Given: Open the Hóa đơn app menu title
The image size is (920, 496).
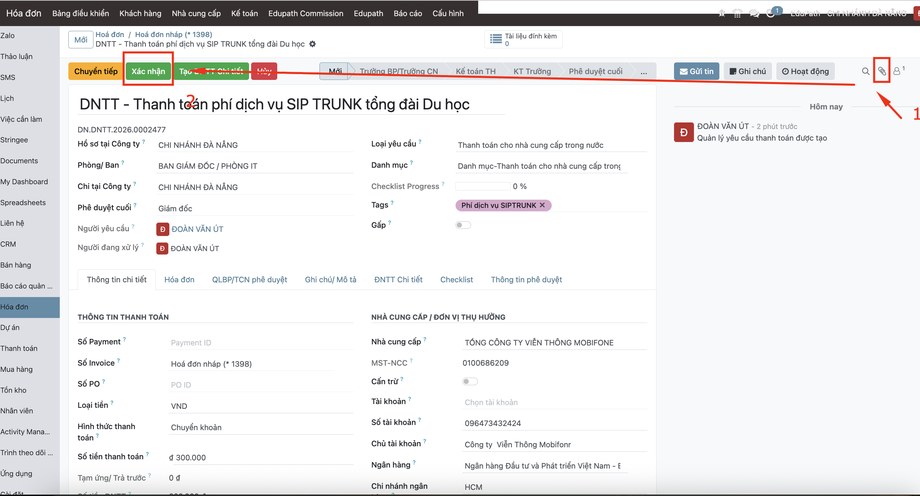Looking at the screenshot, I should click(23, 13).
